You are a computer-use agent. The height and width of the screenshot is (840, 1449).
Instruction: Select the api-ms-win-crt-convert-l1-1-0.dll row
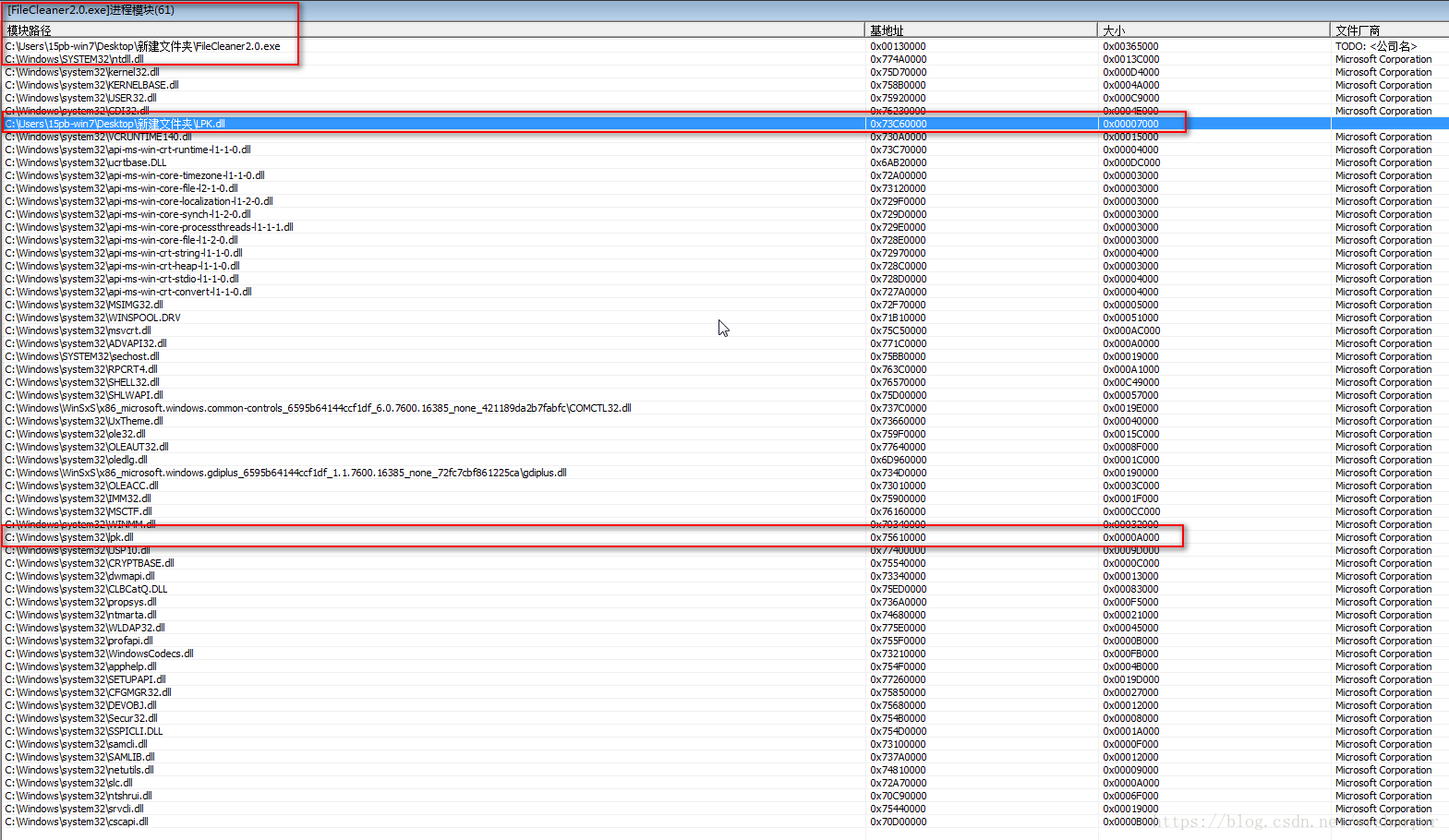click(x=724, y=292)
